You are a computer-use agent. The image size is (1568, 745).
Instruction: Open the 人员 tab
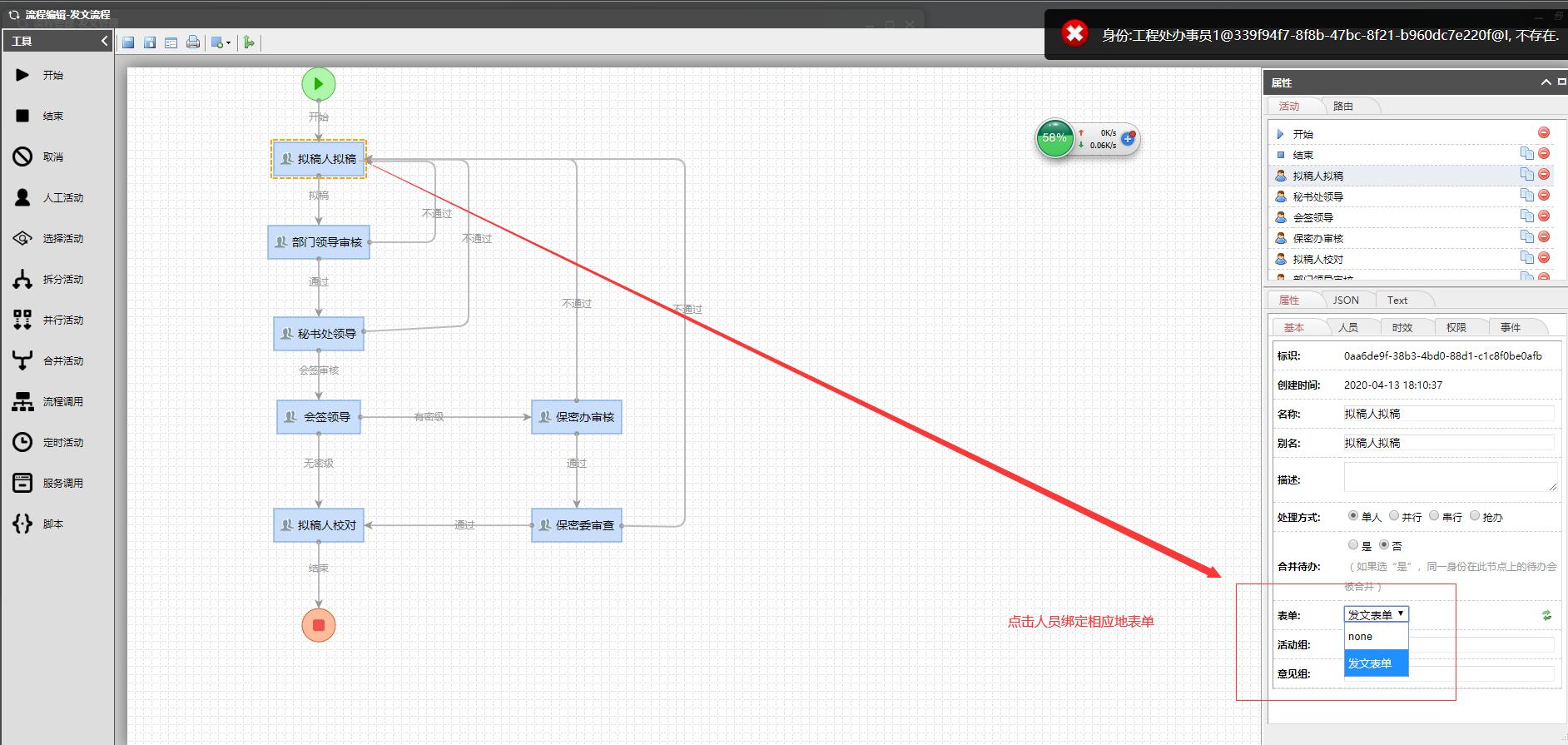1348,327
